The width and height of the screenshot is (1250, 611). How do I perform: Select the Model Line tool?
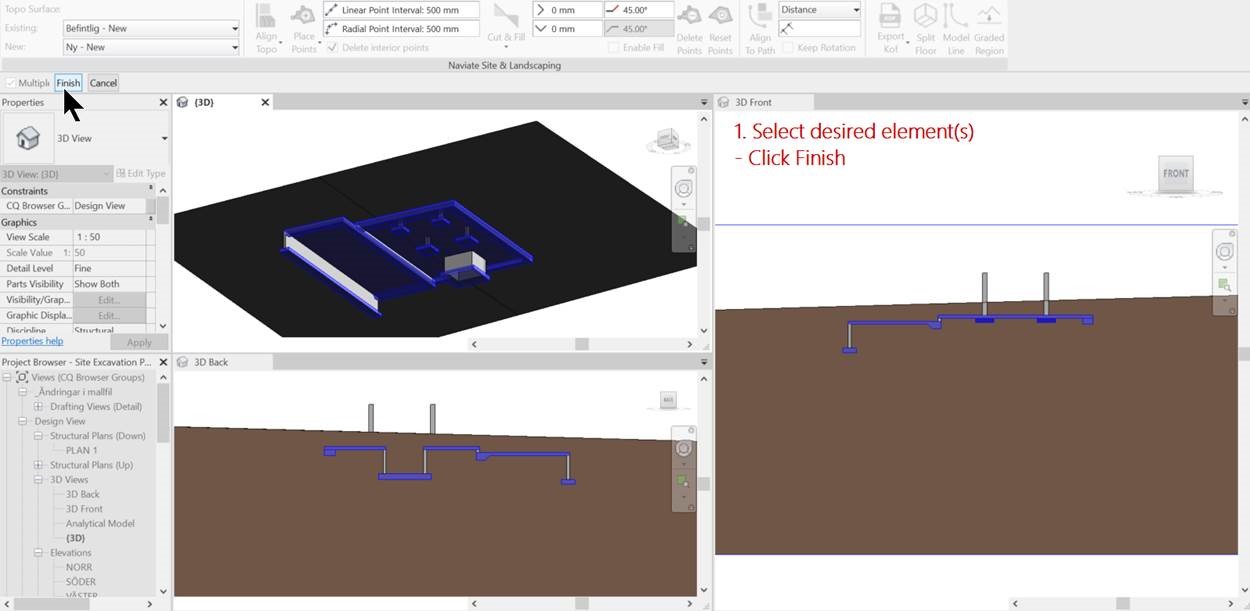click(x=955, y=24)
